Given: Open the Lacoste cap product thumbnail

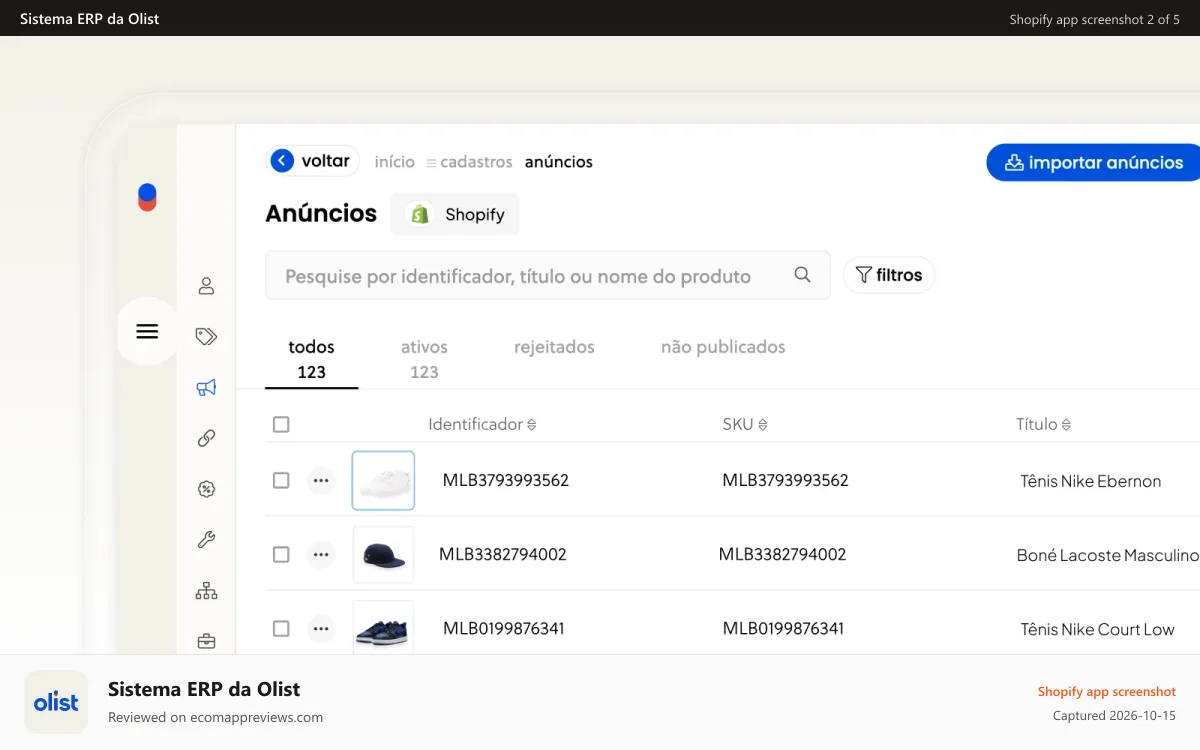Looking at the screenshot, I should coord(383,555).
